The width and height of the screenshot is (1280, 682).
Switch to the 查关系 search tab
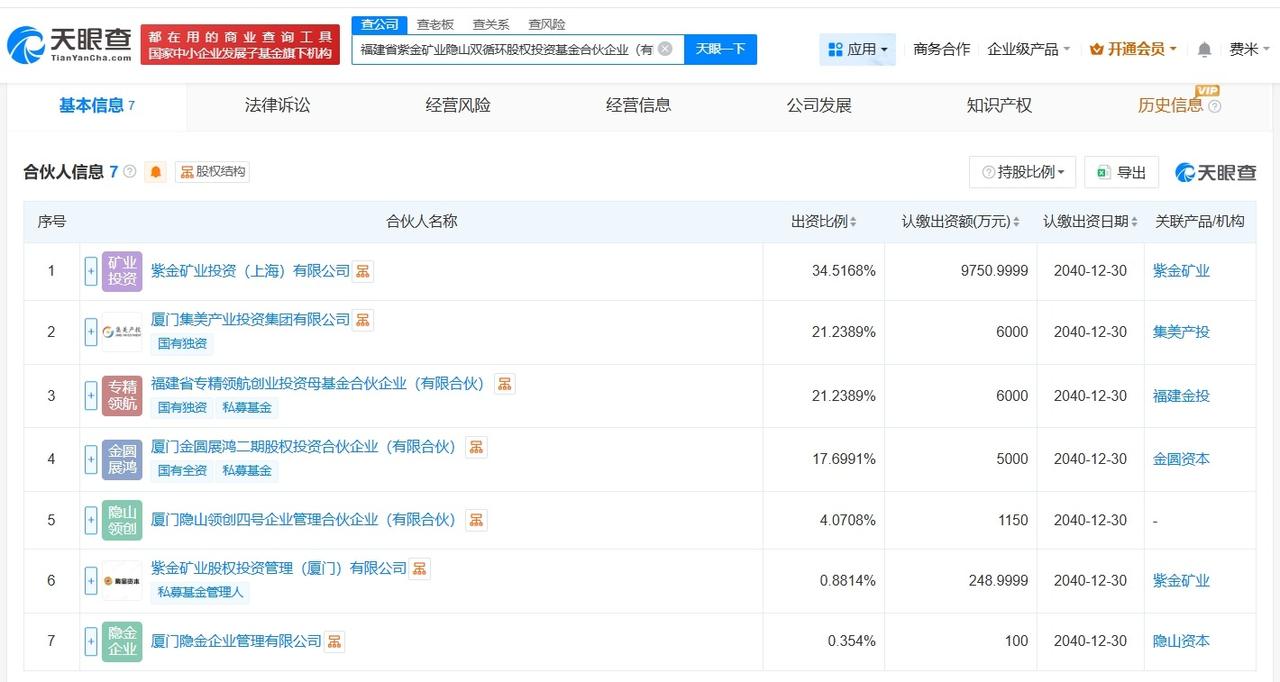[x=491, y=24]
